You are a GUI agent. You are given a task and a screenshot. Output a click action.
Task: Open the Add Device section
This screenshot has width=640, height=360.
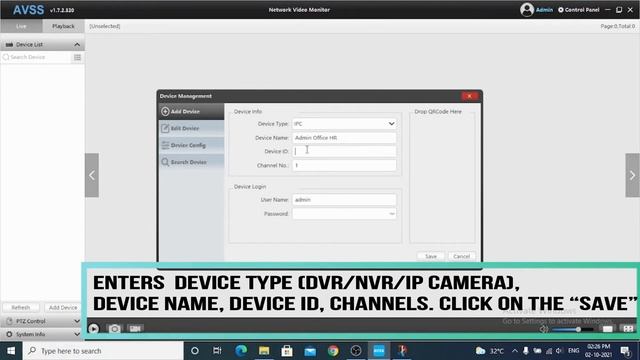pos(191,111)
